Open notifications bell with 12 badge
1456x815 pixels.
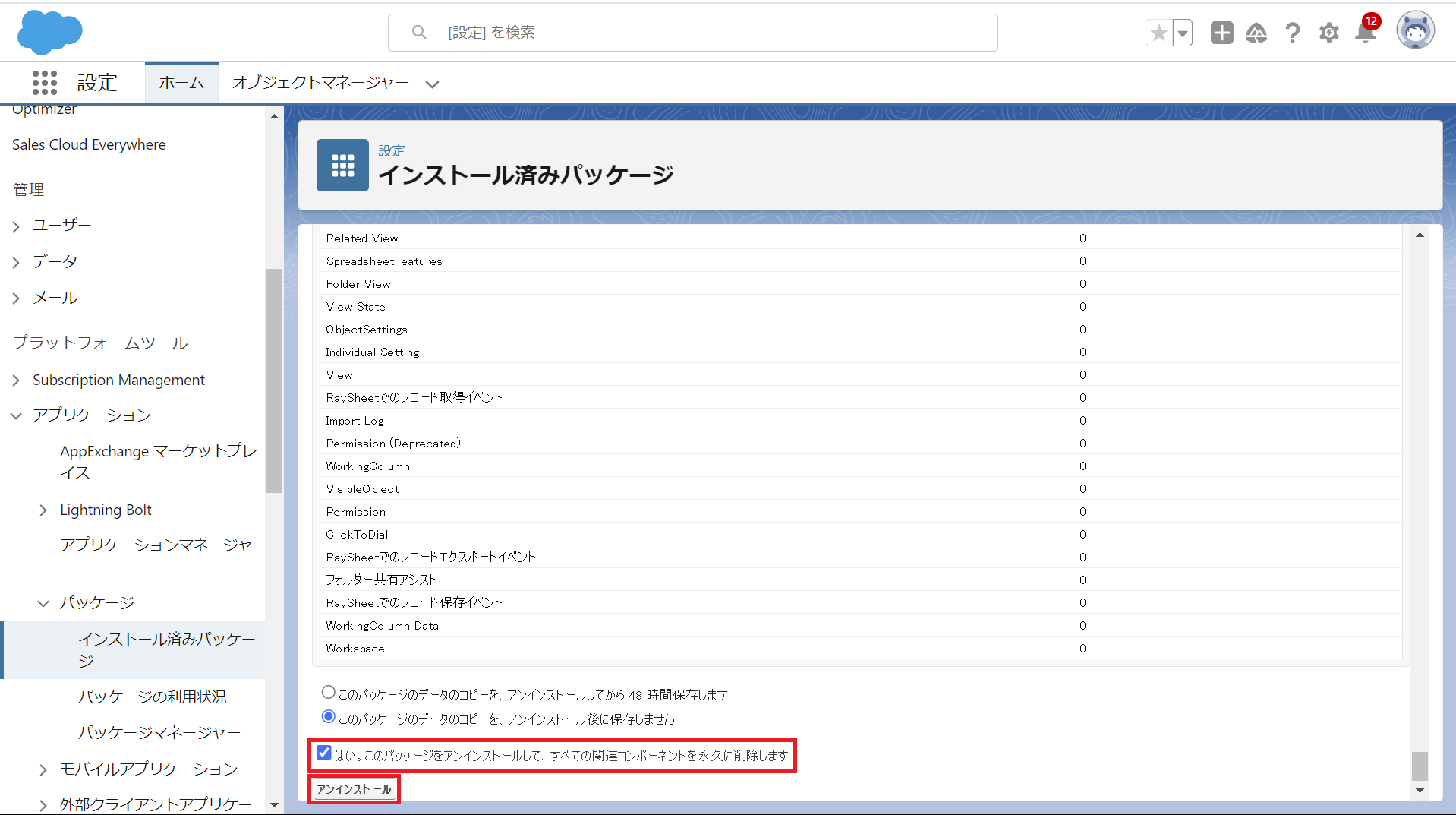click(x=1366, y=31)
